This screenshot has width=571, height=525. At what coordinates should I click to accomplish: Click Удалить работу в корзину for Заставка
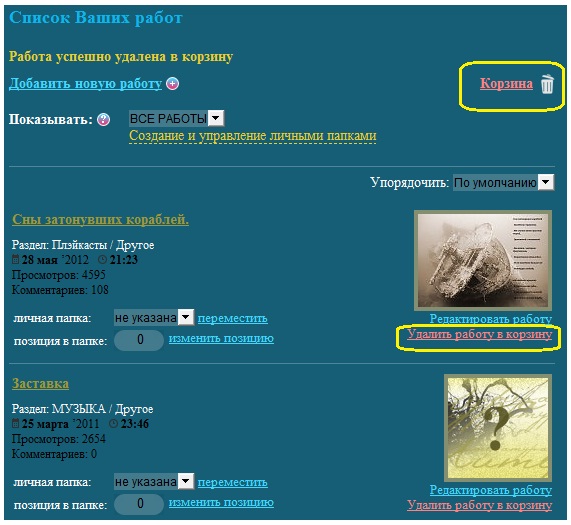pos(480,505)
